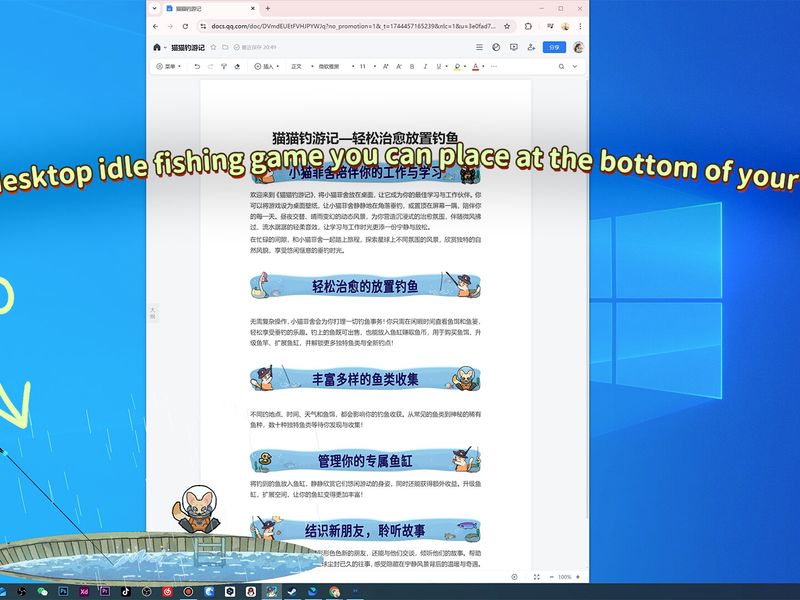Open WeChat from the taskbar
The width and height of the screenshot is (800, 600).
click(42, 592)
